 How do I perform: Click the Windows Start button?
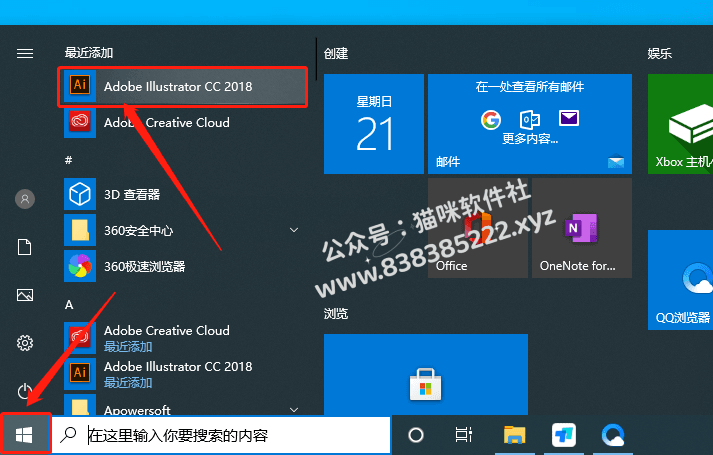25,435
